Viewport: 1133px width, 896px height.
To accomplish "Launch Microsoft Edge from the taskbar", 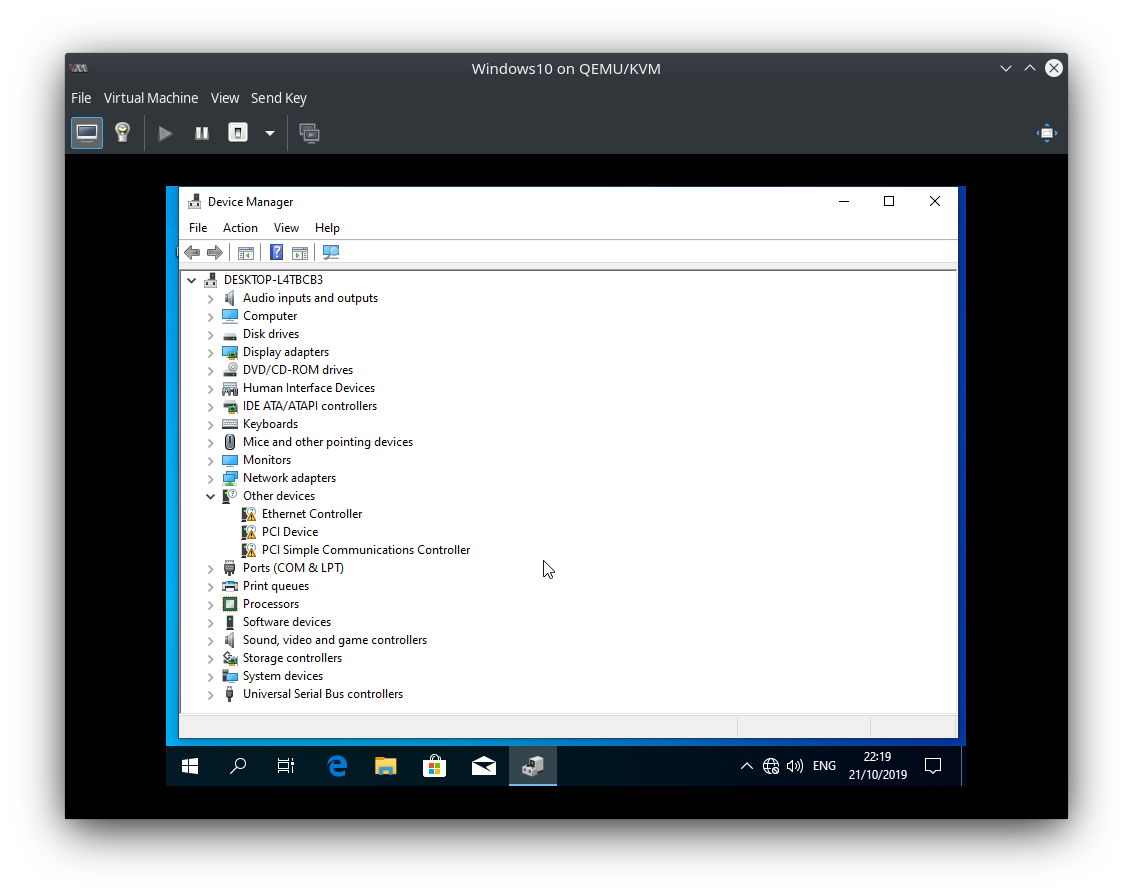I will 337,766.
